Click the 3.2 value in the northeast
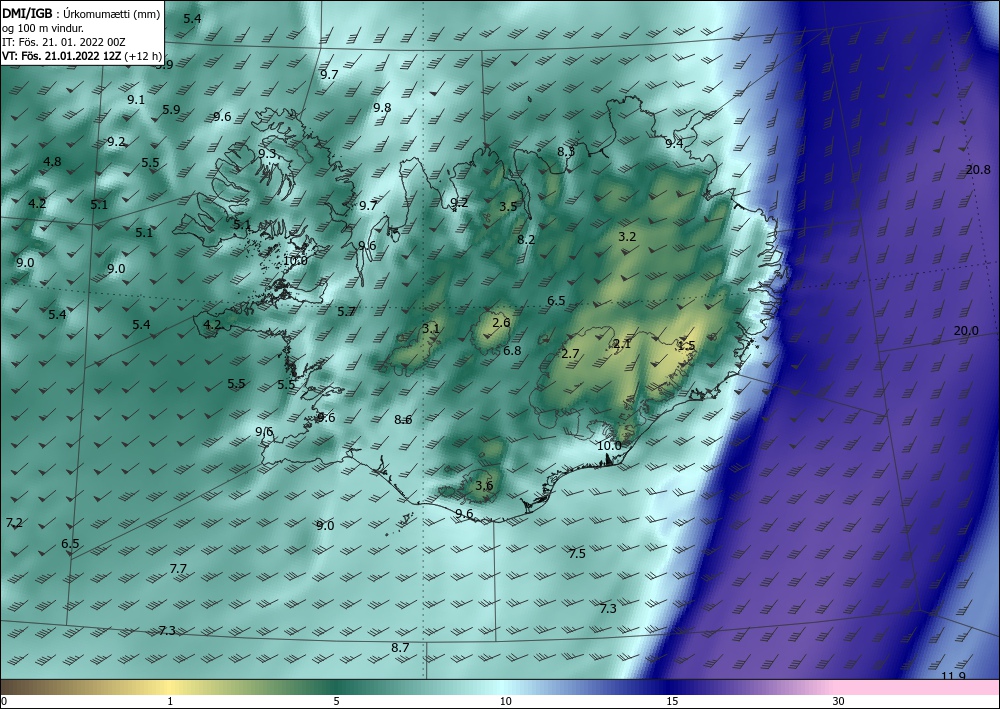The height and width of the screenshot is (709, 1000). [x=628, y=237]
